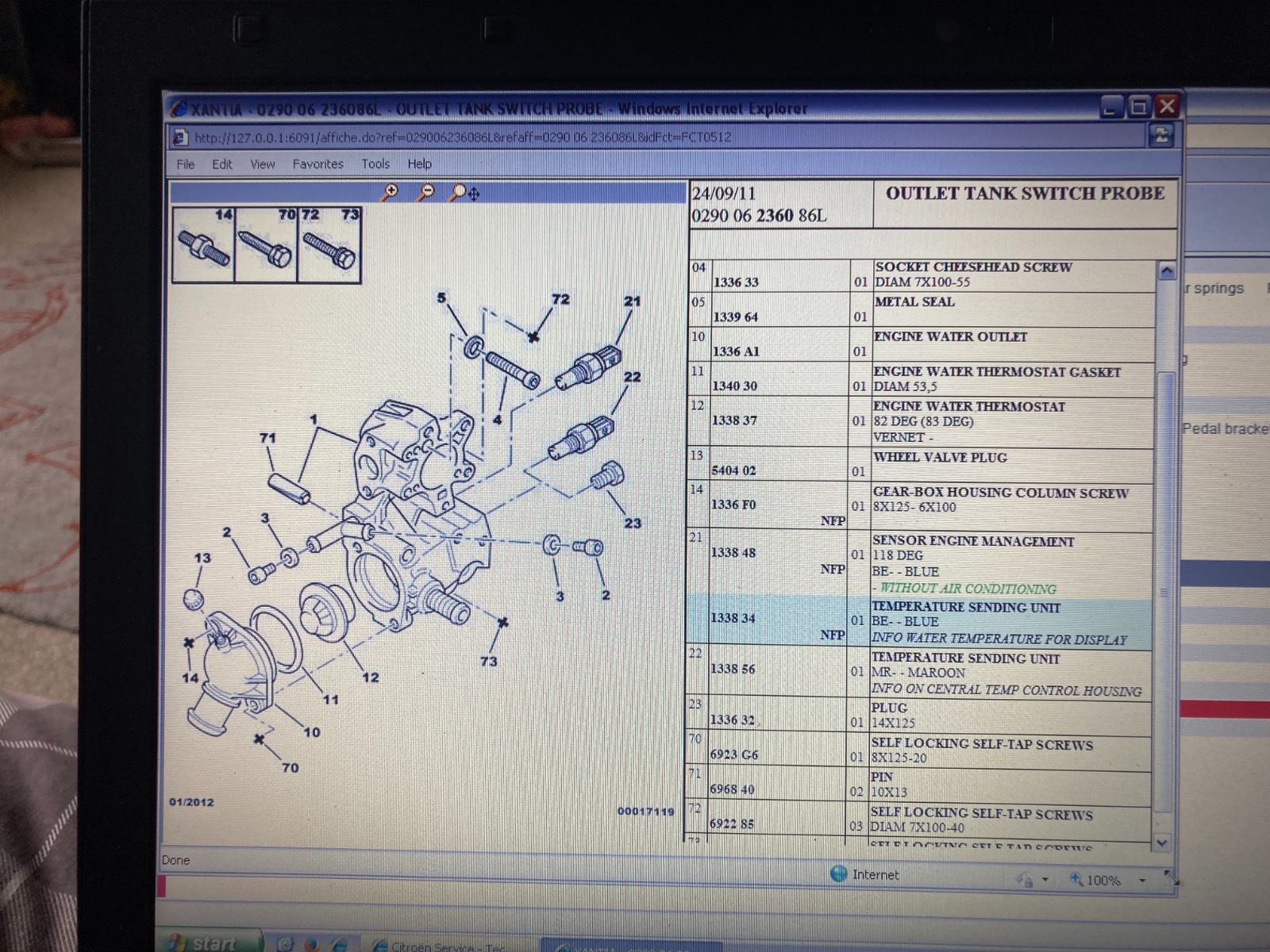
Task: Expand the zoom level dropdown arrow
Action: click(x=1142, y=880)
